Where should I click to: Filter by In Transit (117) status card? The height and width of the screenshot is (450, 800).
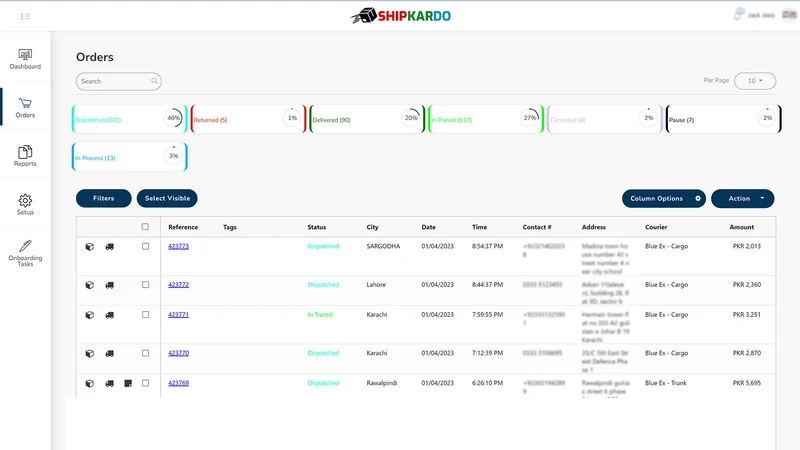[486, 119]
